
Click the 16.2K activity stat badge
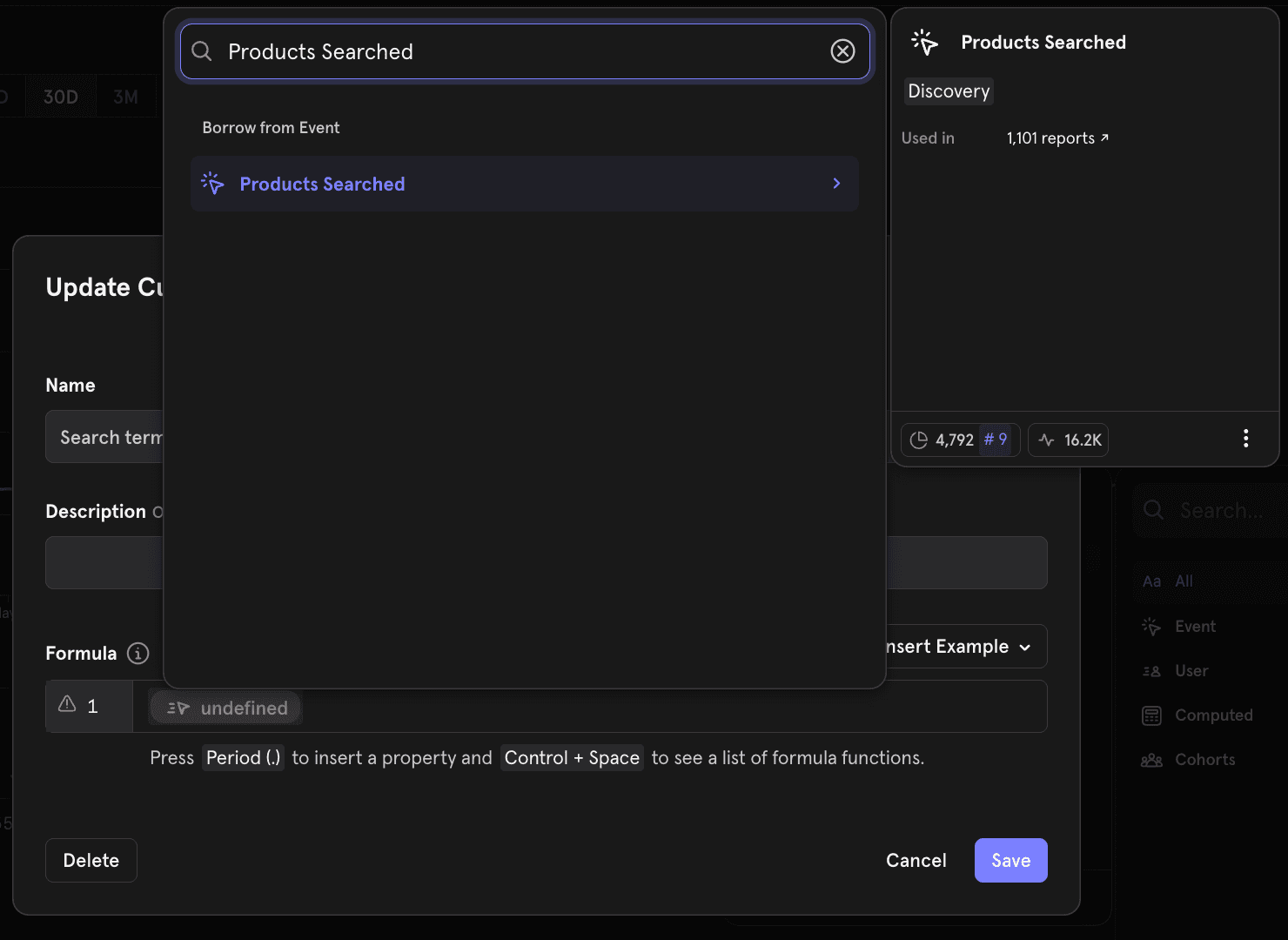[1069, 440]
